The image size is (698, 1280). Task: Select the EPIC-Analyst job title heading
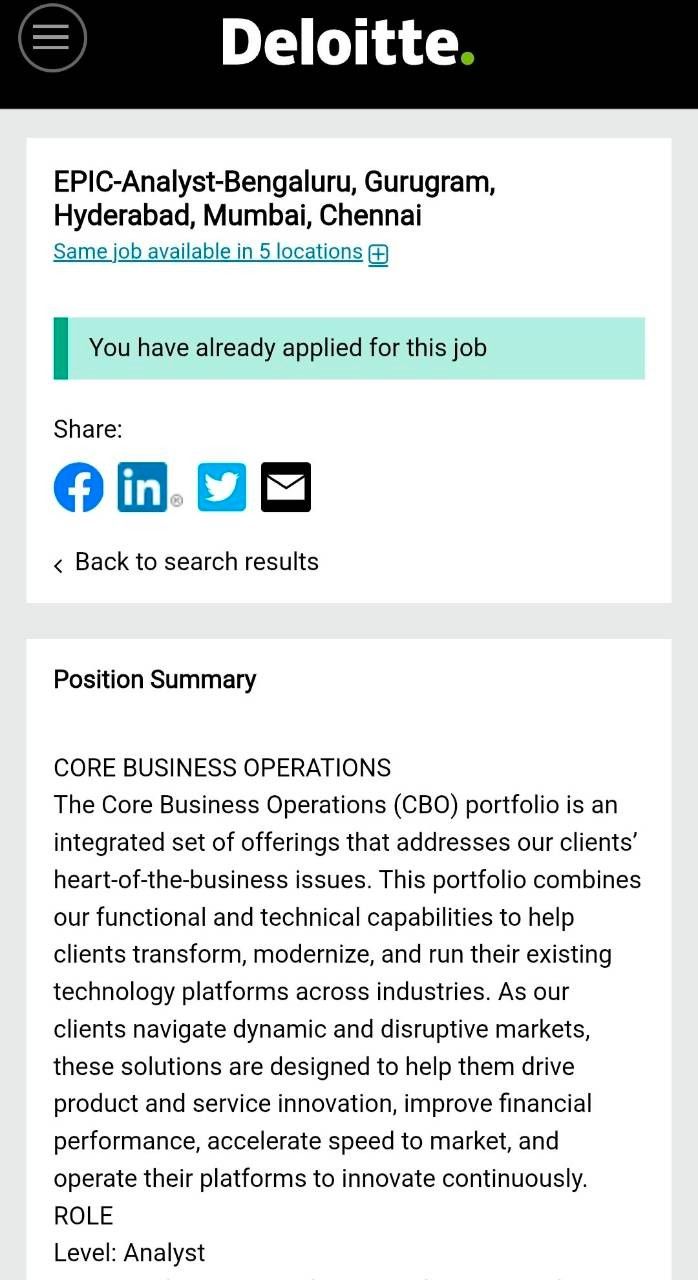(x=275, y=199)
